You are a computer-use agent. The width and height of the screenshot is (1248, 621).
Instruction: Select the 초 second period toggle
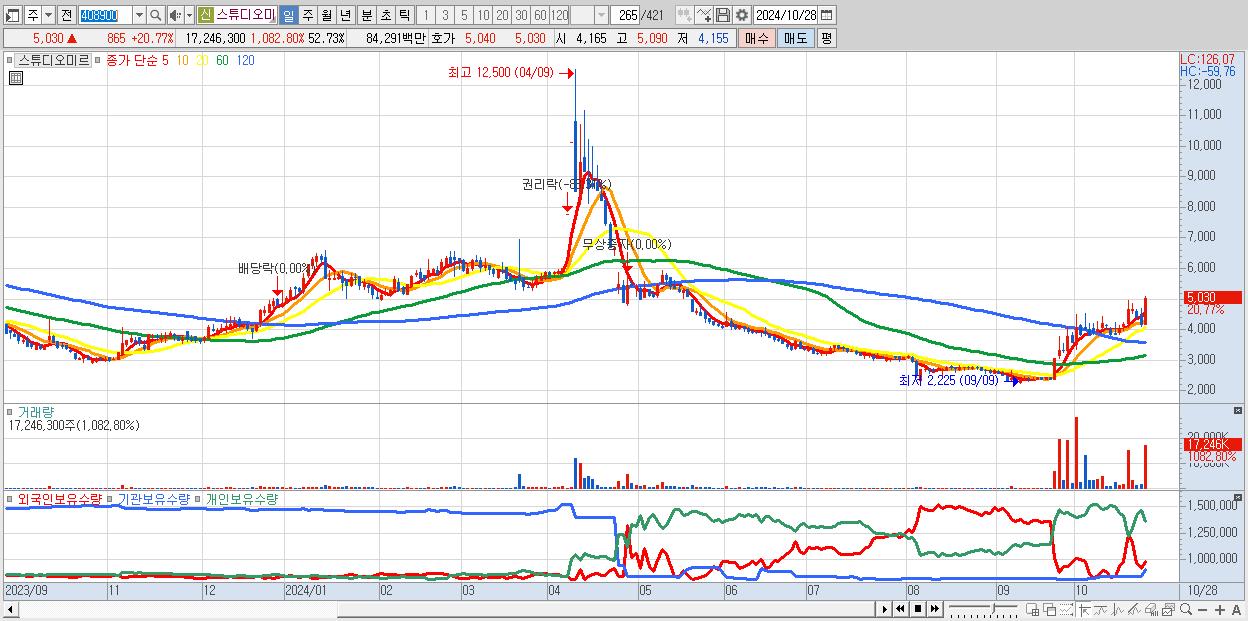click(x=385, y=15)
